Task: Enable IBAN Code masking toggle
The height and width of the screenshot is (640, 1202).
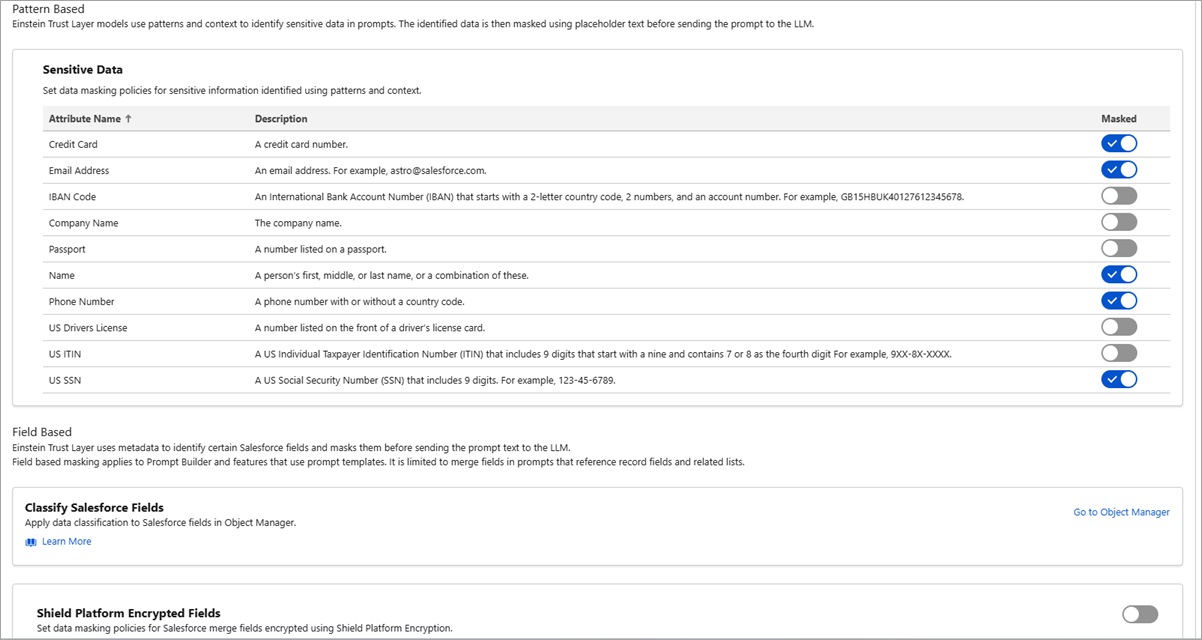Action: (x=1119, y=196)
